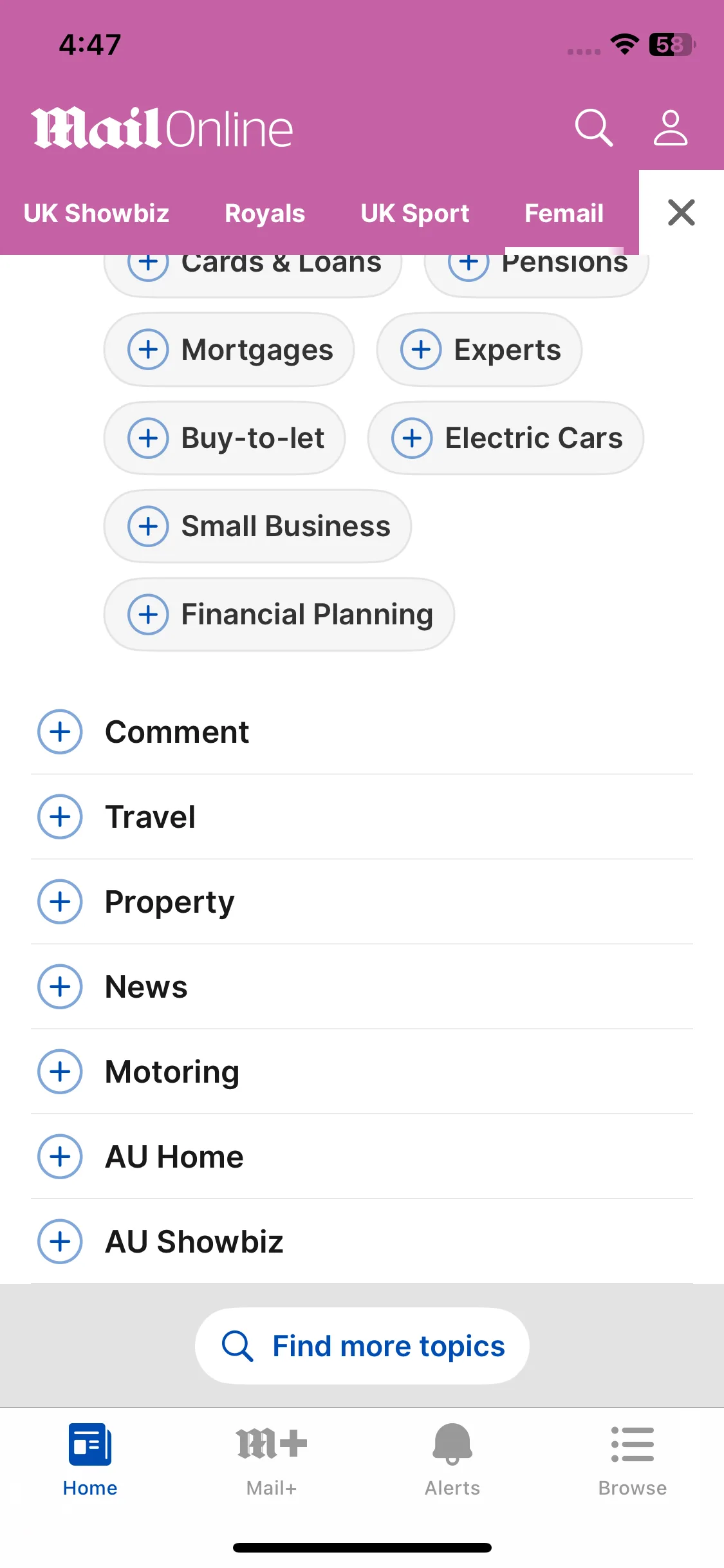Open the user profile icon
Image resolution: width=724 pixels, height=1568 pixels.
tap(670, 127)
